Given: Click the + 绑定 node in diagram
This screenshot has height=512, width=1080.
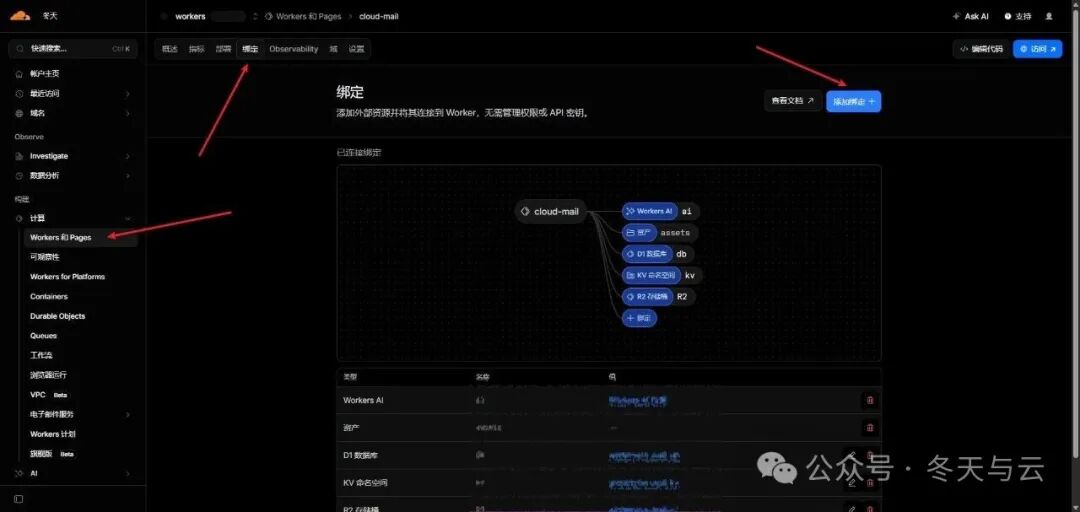Looking at the screenshot, I should [639, 318].
